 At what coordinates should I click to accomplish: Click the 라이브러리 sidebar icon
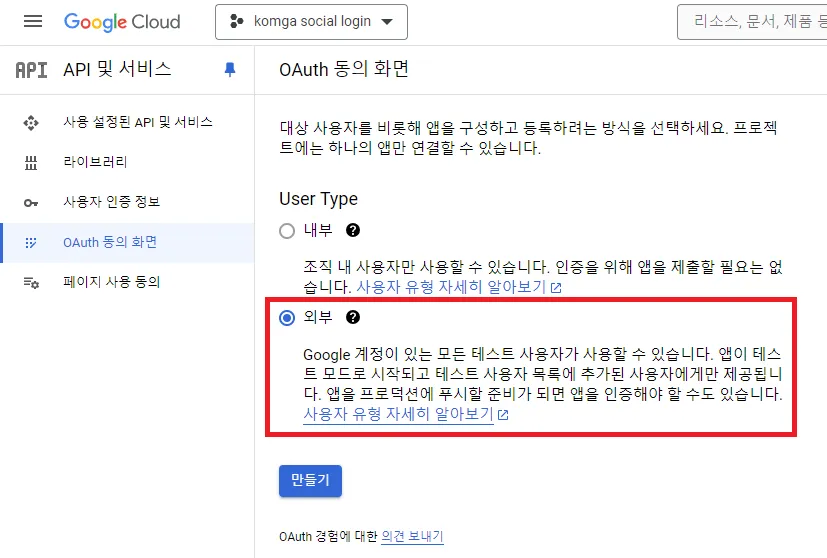31,162
